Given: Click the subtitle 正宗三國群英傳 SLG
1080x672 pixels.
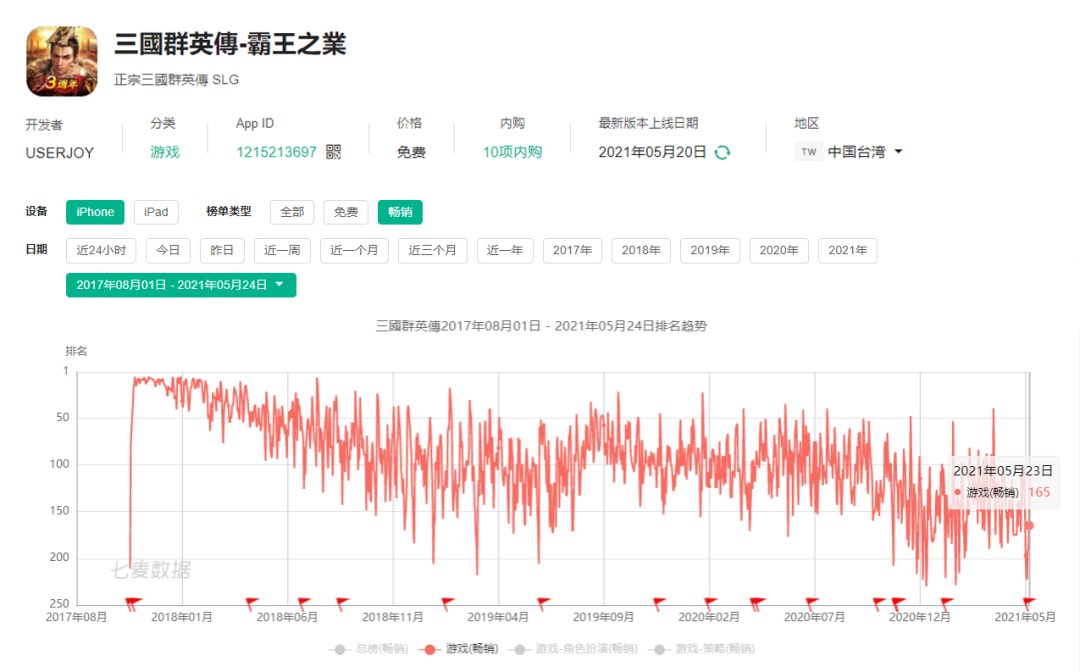Looking at the screenshot, I should tap(176, 80).
